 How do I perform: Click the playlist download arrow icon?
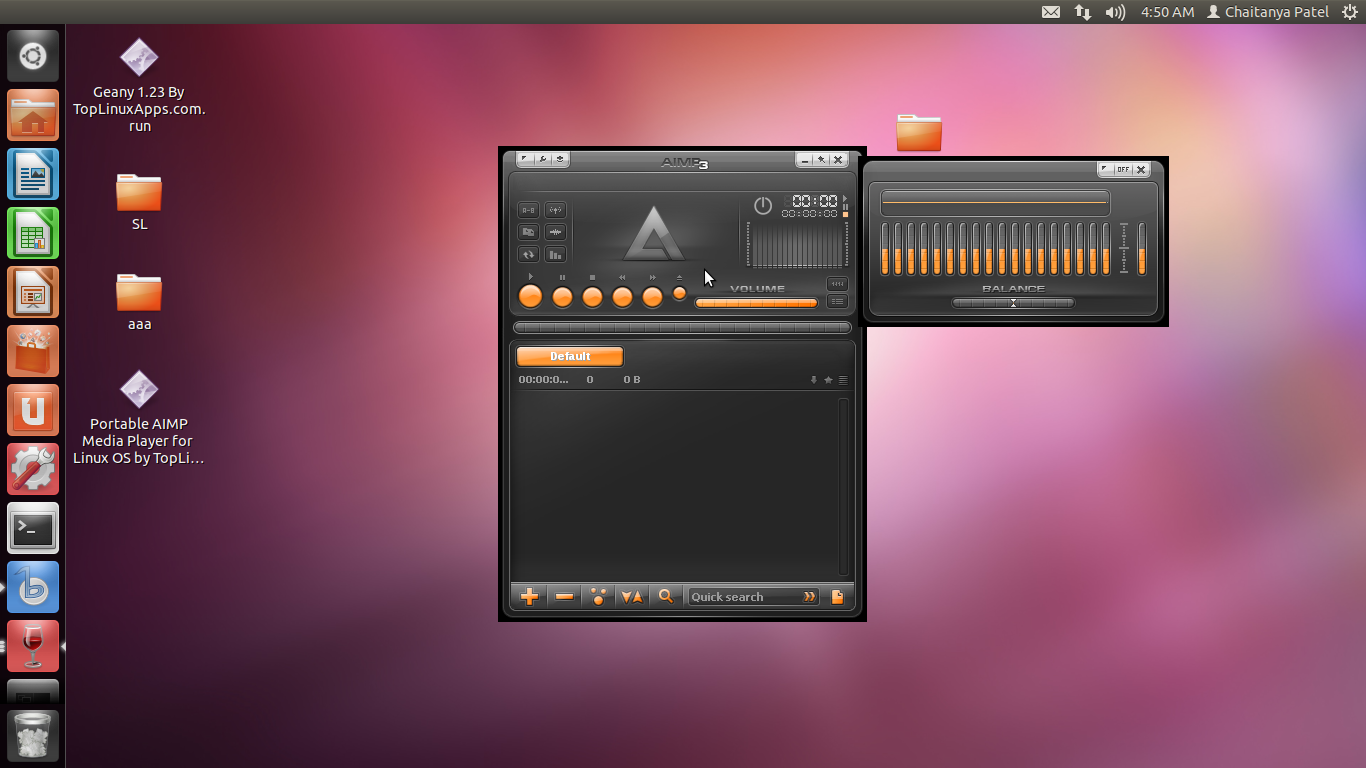[x=814, y=380]
